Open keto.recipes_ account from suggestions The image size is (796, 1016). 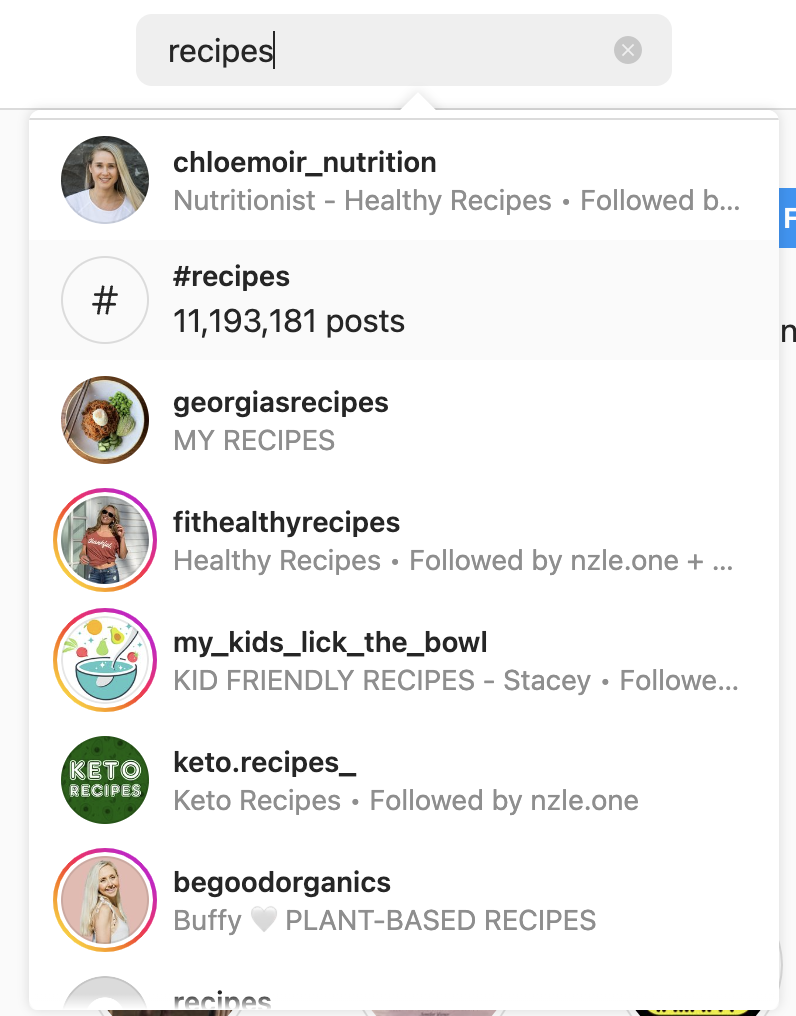[264, 763]
